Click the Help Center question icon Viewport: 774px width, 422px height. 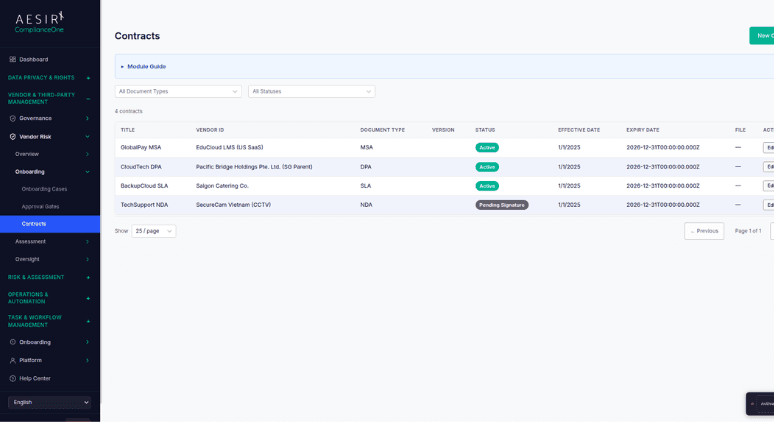[x=13, y=379]
